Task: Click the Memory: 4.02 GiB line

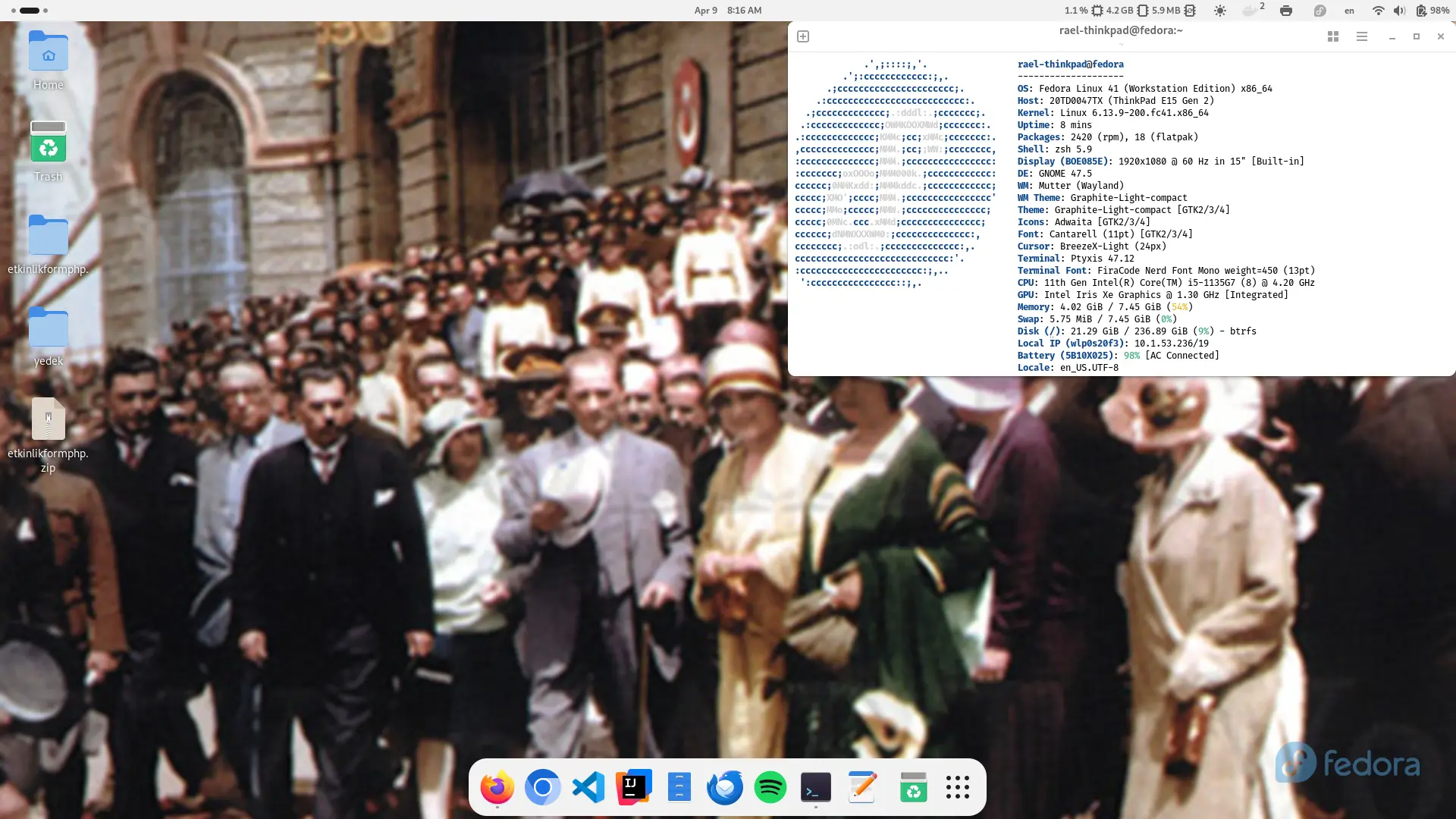Action: 1105,307
